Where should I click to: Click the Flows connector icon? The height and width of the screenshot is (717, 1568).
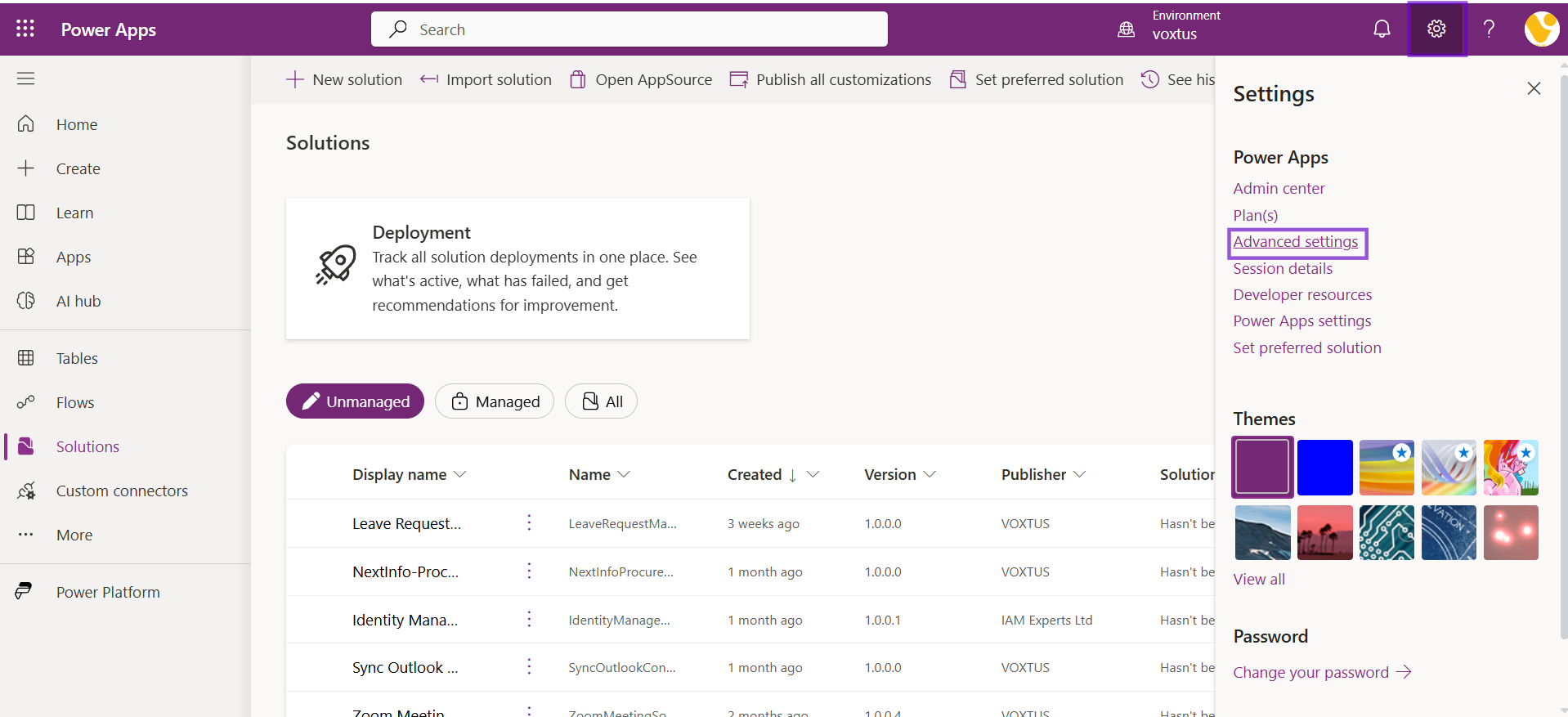(x=26, y=401)
